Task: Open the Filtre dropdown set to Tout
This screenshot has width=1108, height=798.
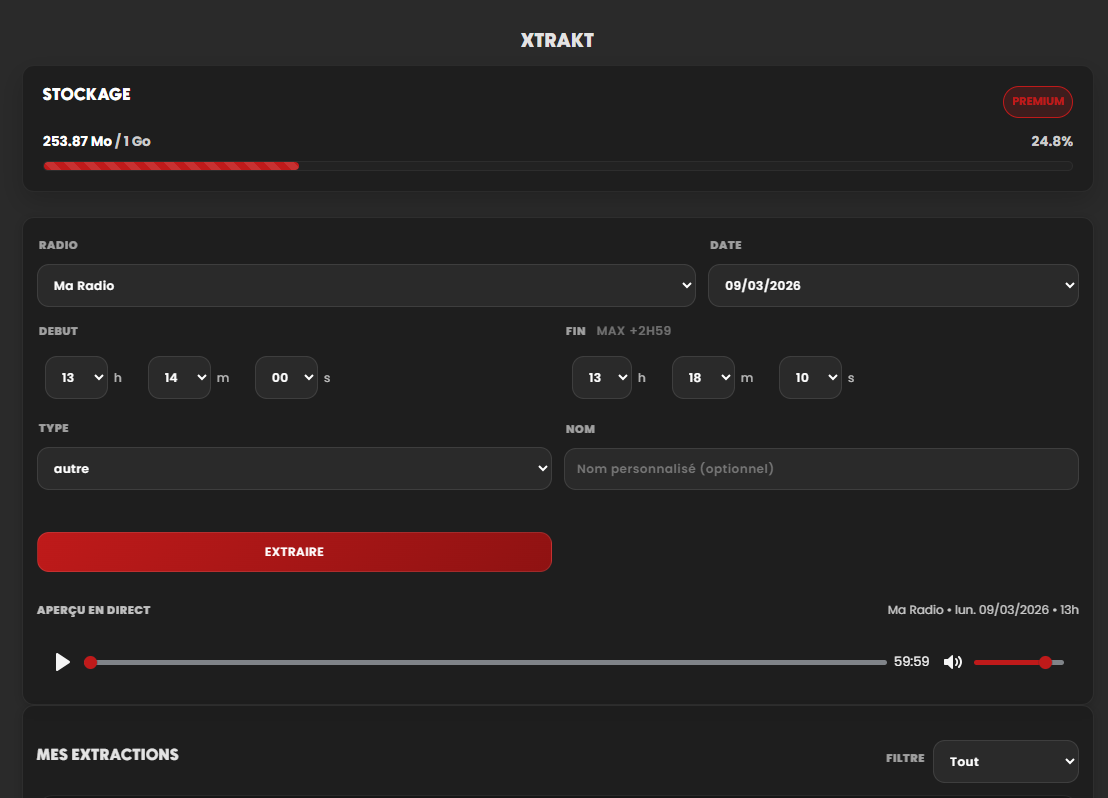Action: click(1005, 761)
